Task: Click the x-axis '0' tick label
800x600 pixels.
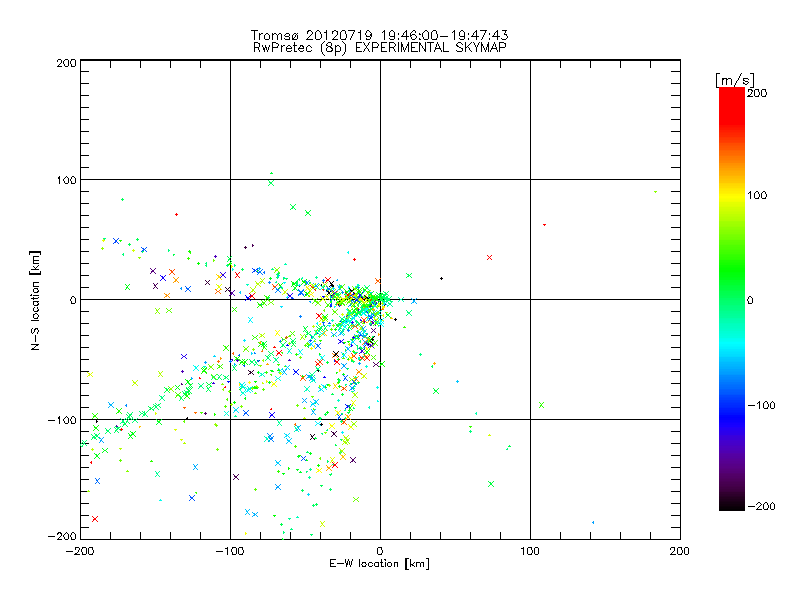Action: (380, 551)
